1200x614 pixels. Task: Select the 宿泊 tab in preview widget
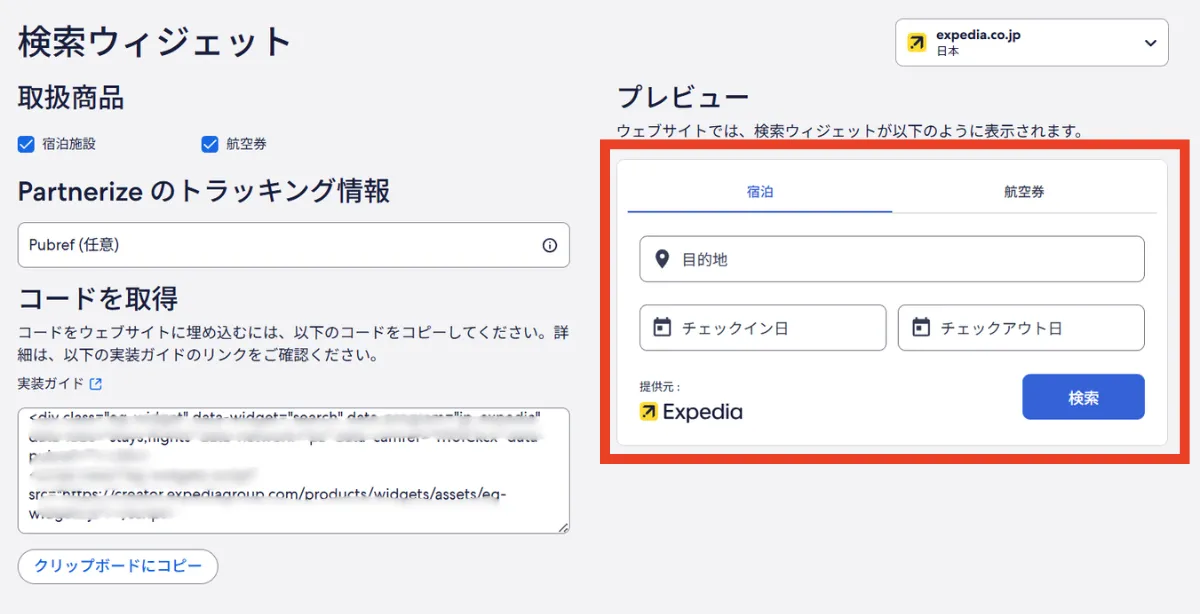click(759, 190)
